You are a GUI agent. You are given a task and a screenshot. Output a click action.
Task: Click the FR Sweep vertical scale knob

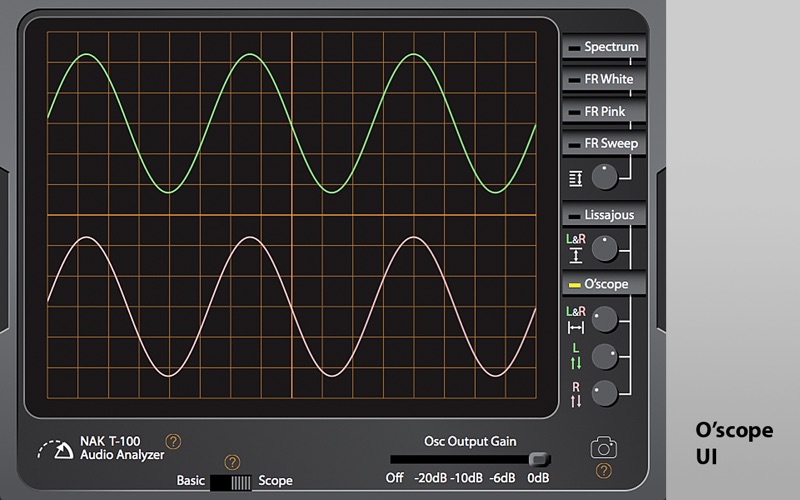(x=605, y=177)
